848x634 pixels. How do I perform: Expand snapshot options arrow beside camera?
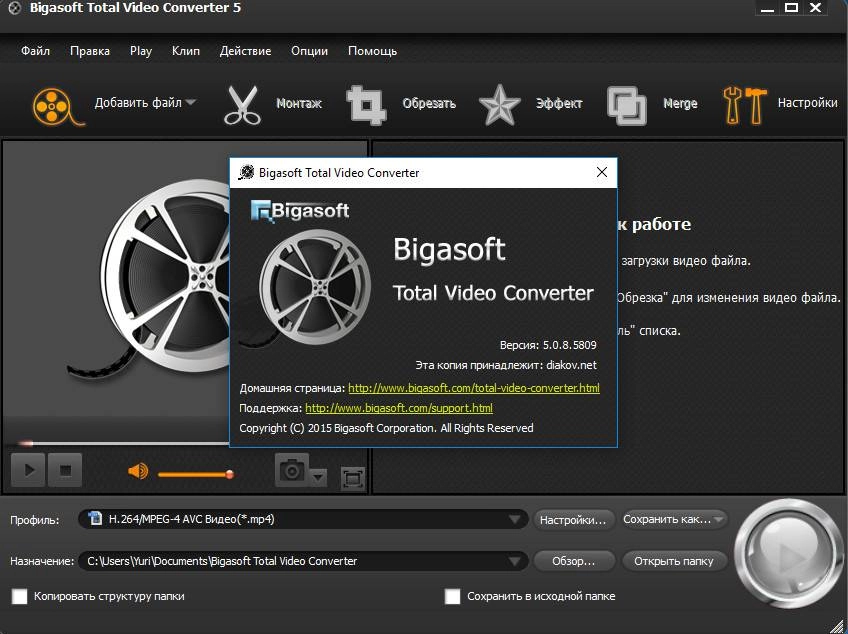click(x=319, y=477)
